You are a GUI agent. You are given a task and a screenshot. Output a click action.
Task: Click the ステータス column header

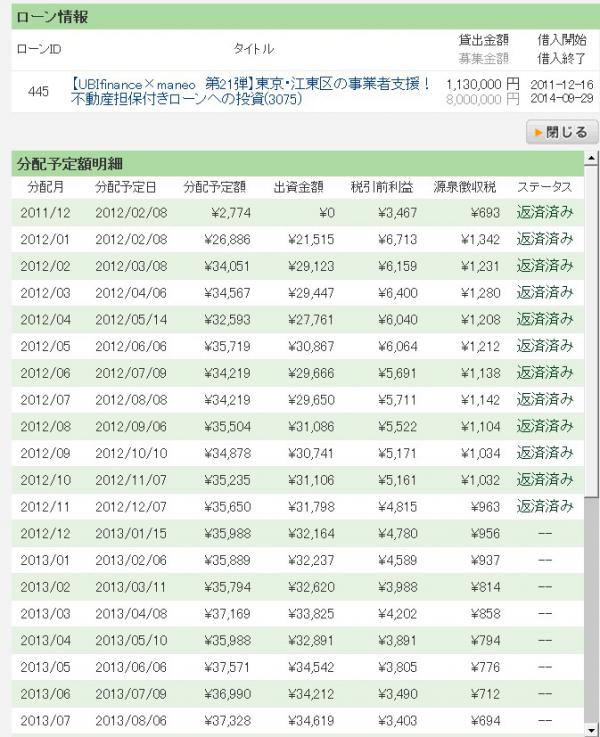pyautogui.click(x=544, y=187)
